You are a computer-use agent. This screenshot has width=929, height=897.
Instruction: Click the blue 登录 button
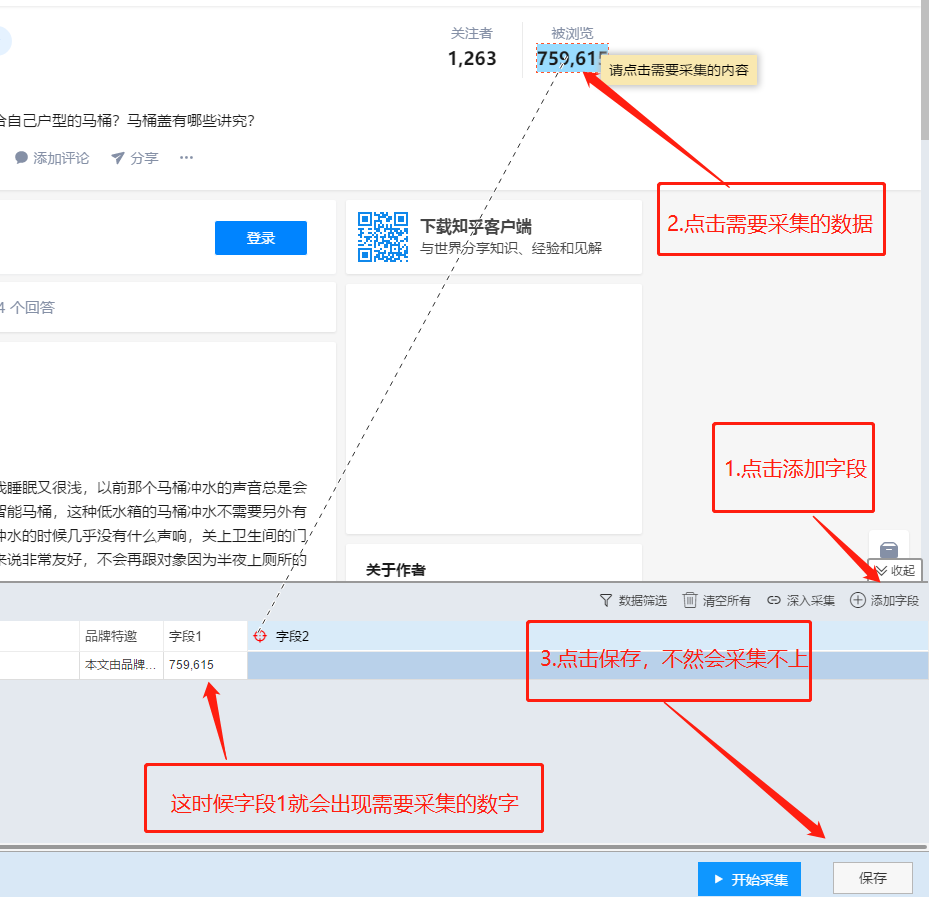pos(260,238)
